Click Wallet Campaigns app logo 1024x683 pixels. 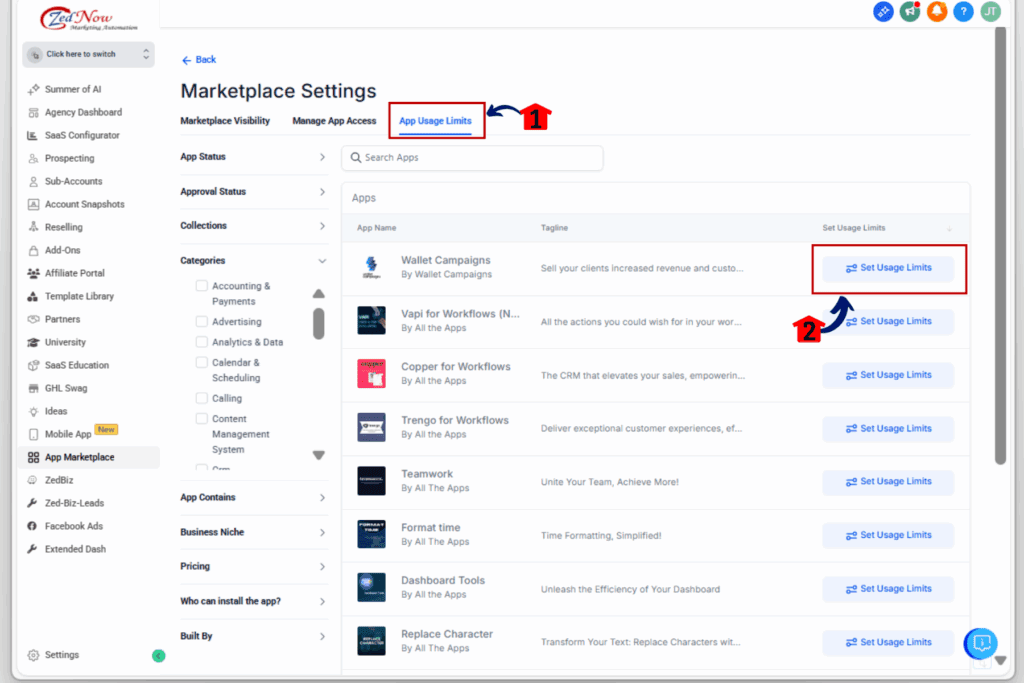pos(371,267)
